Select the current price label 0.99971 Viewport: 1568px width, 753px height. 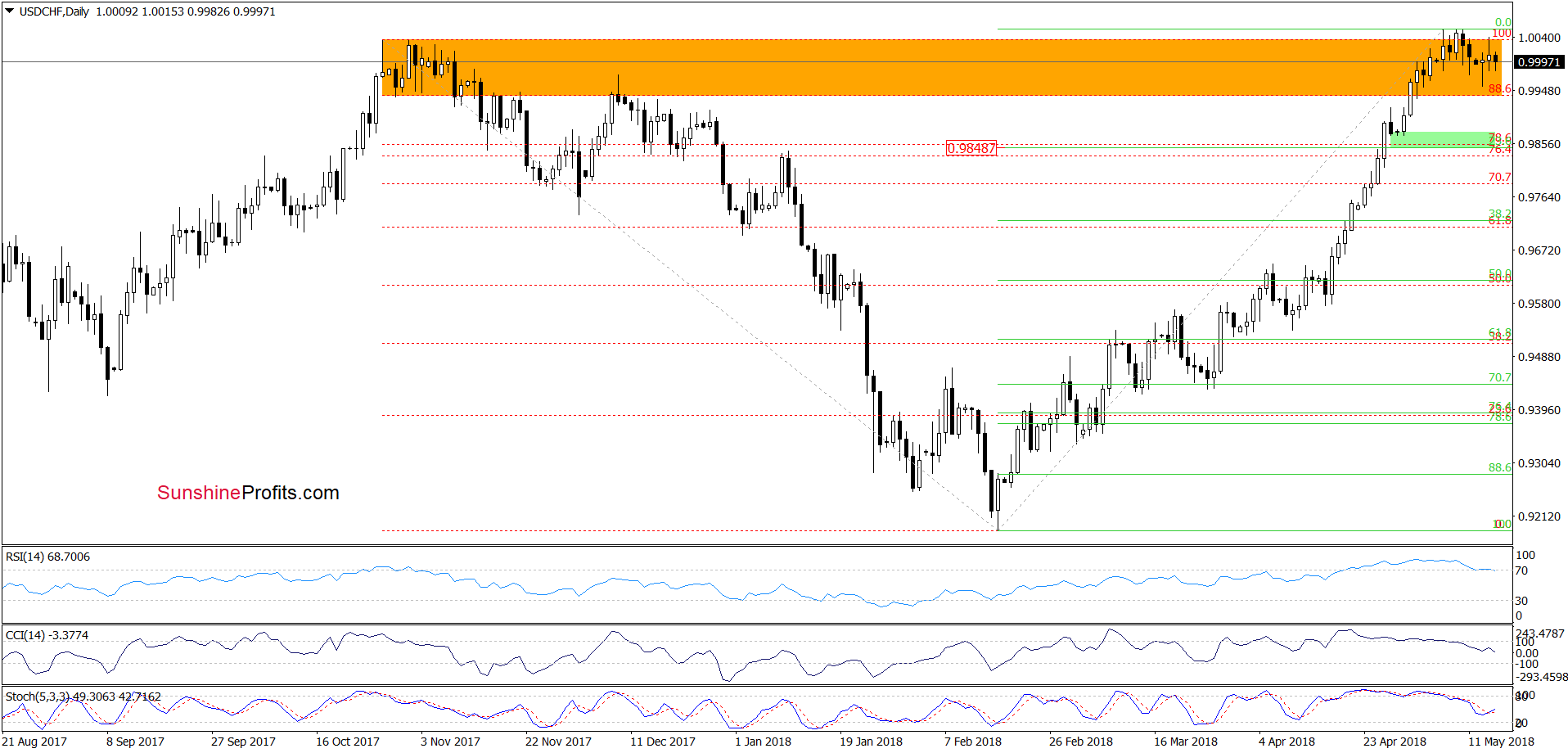tap(1539, 62)
